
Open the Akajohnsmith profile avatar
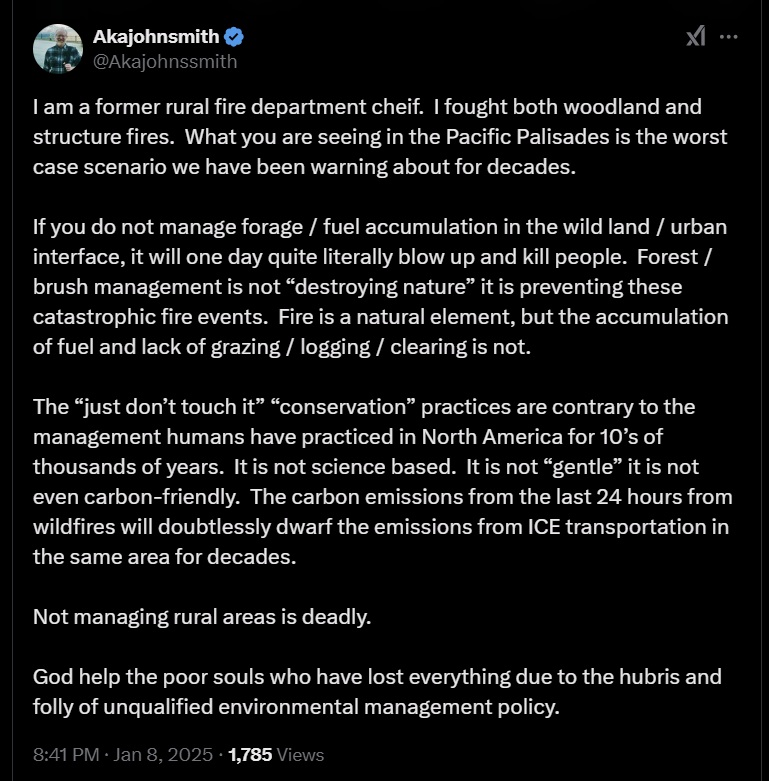coord(57,48)
